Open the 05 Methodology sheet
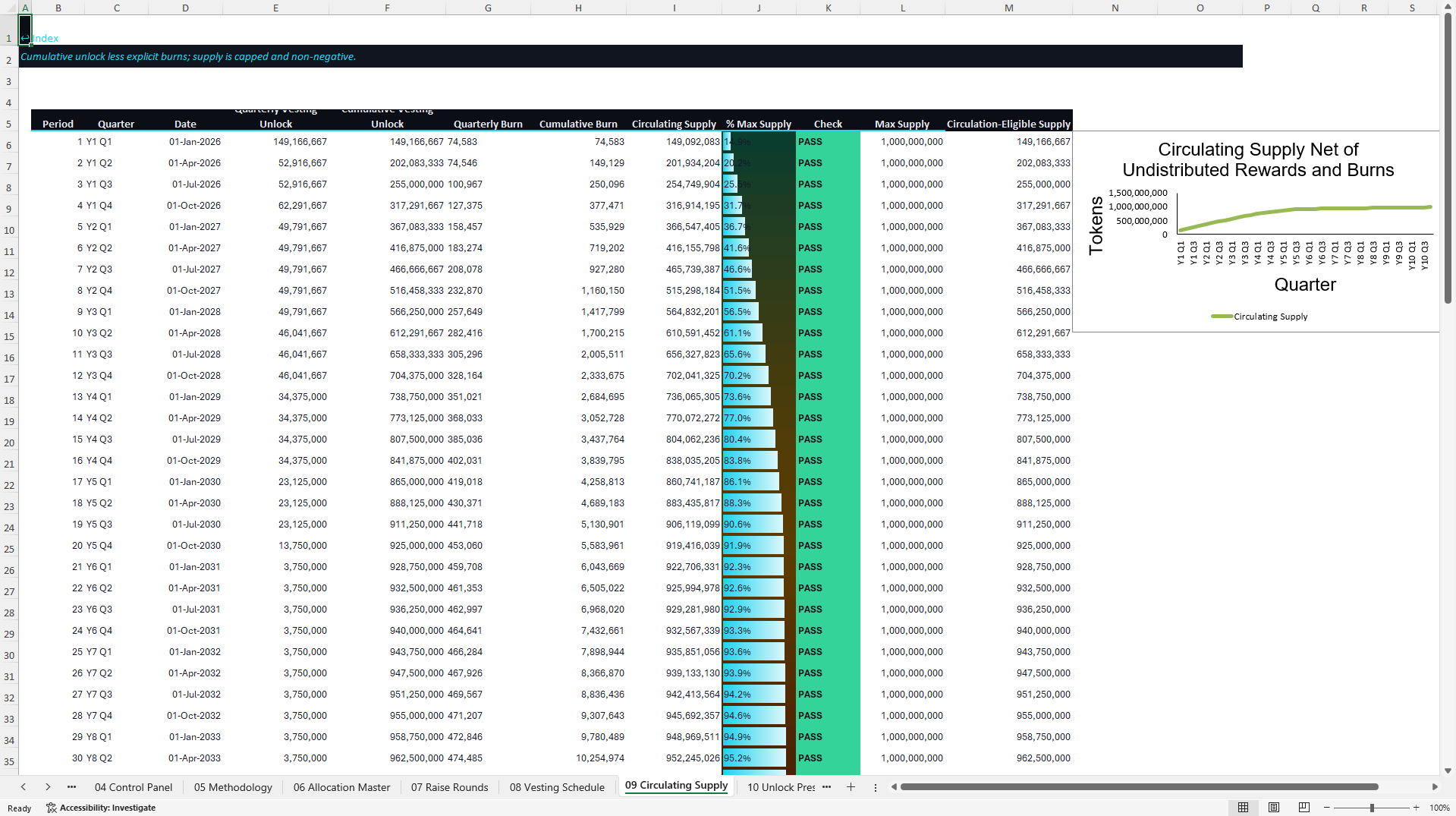 pos(233,787)
